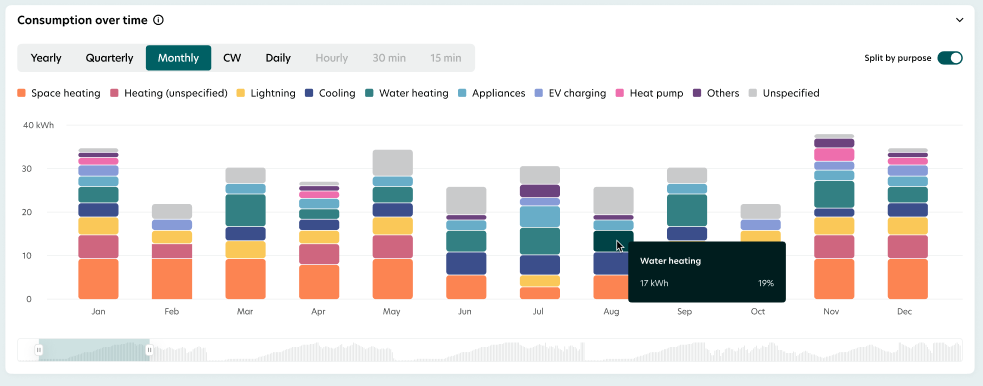
Task: Open the Daily interval view
Action: point(278,58)
